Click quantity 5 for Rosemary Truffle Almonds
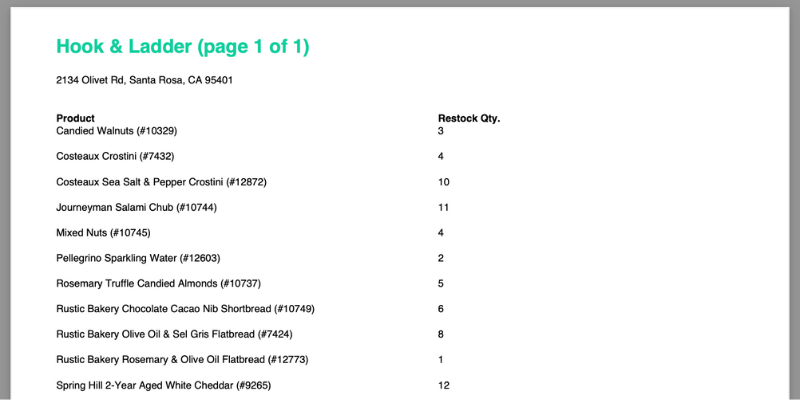The height and width of the screenshot is (400, 800). point(441,284)
